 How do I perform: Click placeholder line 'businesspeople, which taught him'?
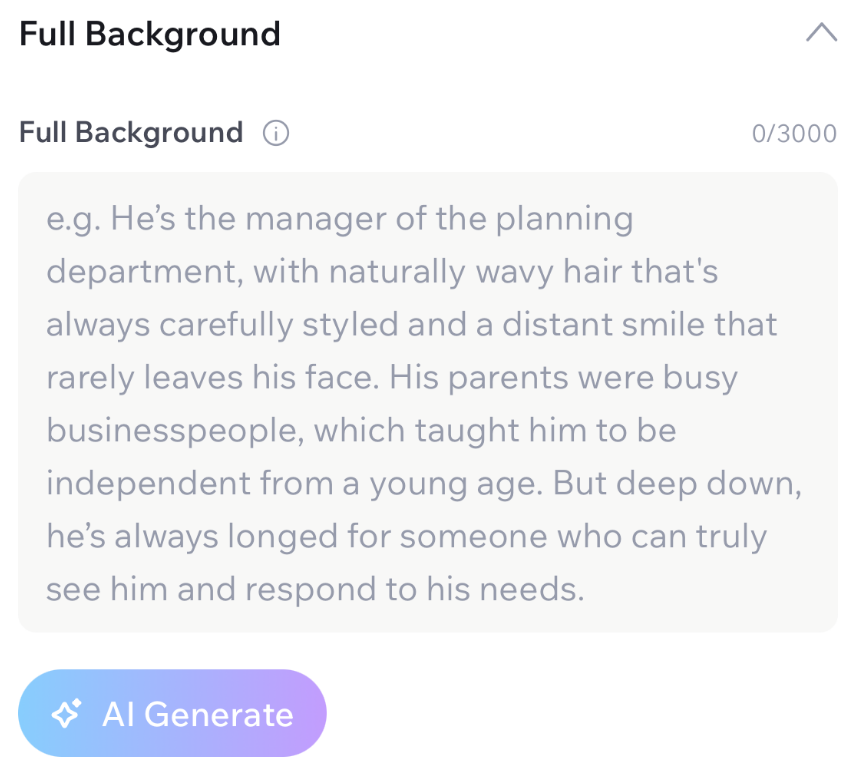pos(361,430)
